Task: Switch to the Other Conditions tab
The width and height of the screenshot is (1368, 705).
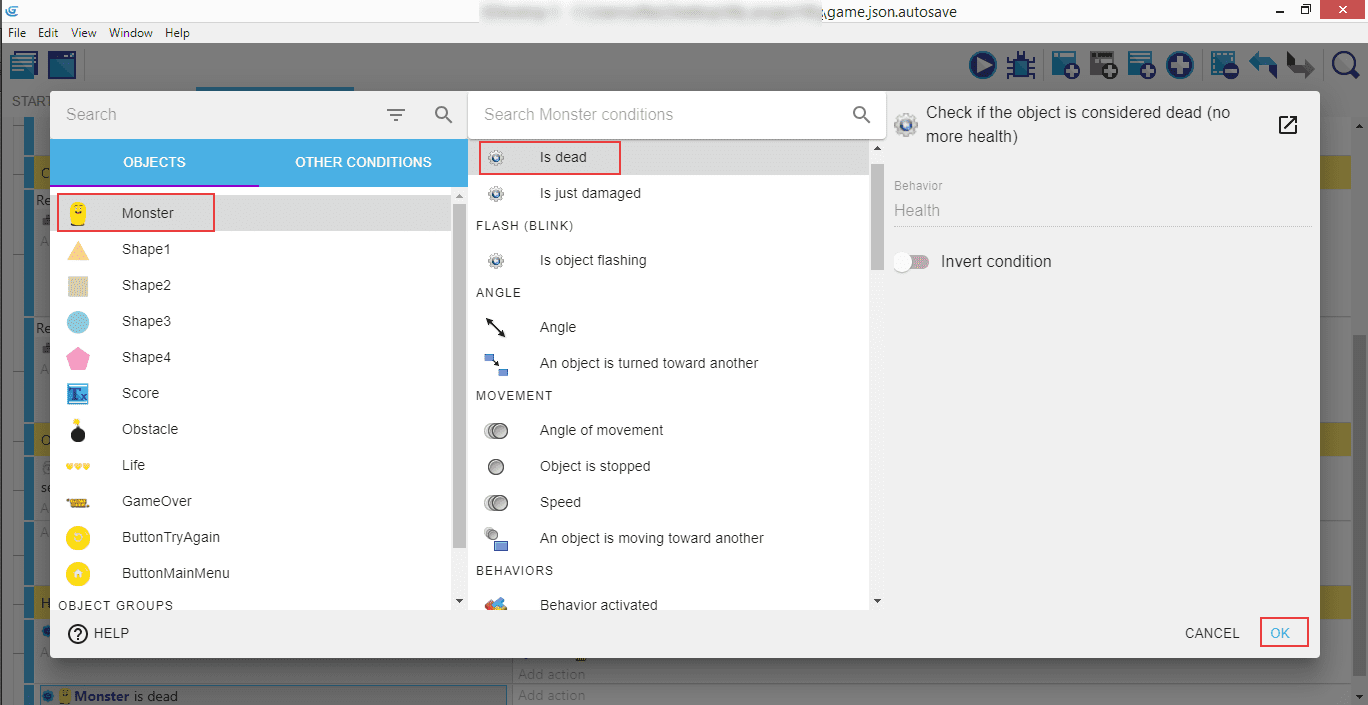Action: (x=363, y=162)
